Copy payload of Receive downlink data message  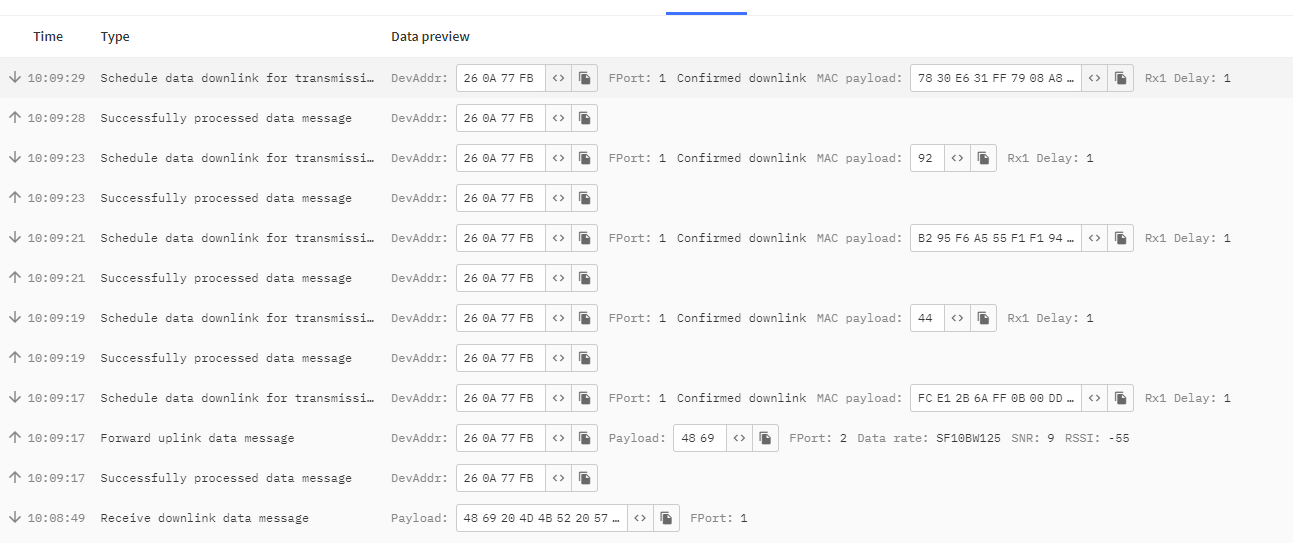coord(667,518)
